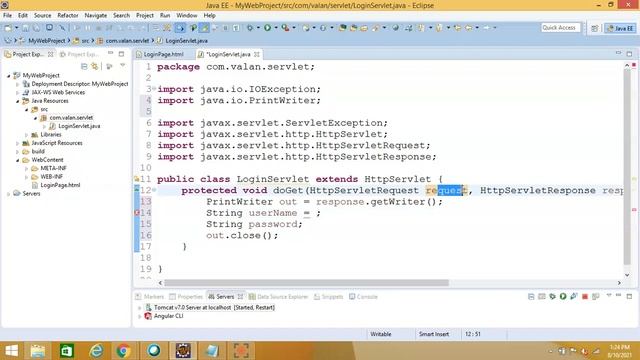Open the green Store taskbar icon

point(67,351)
